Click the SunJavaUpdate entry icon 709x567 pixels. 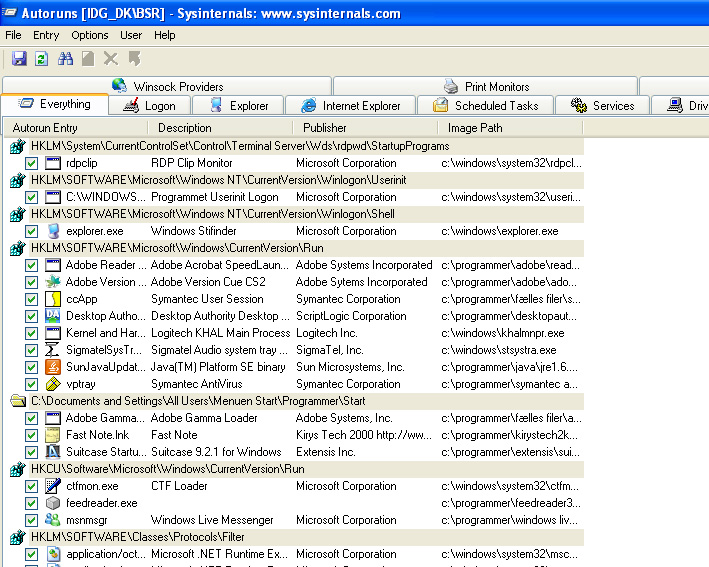pos(53,367)
